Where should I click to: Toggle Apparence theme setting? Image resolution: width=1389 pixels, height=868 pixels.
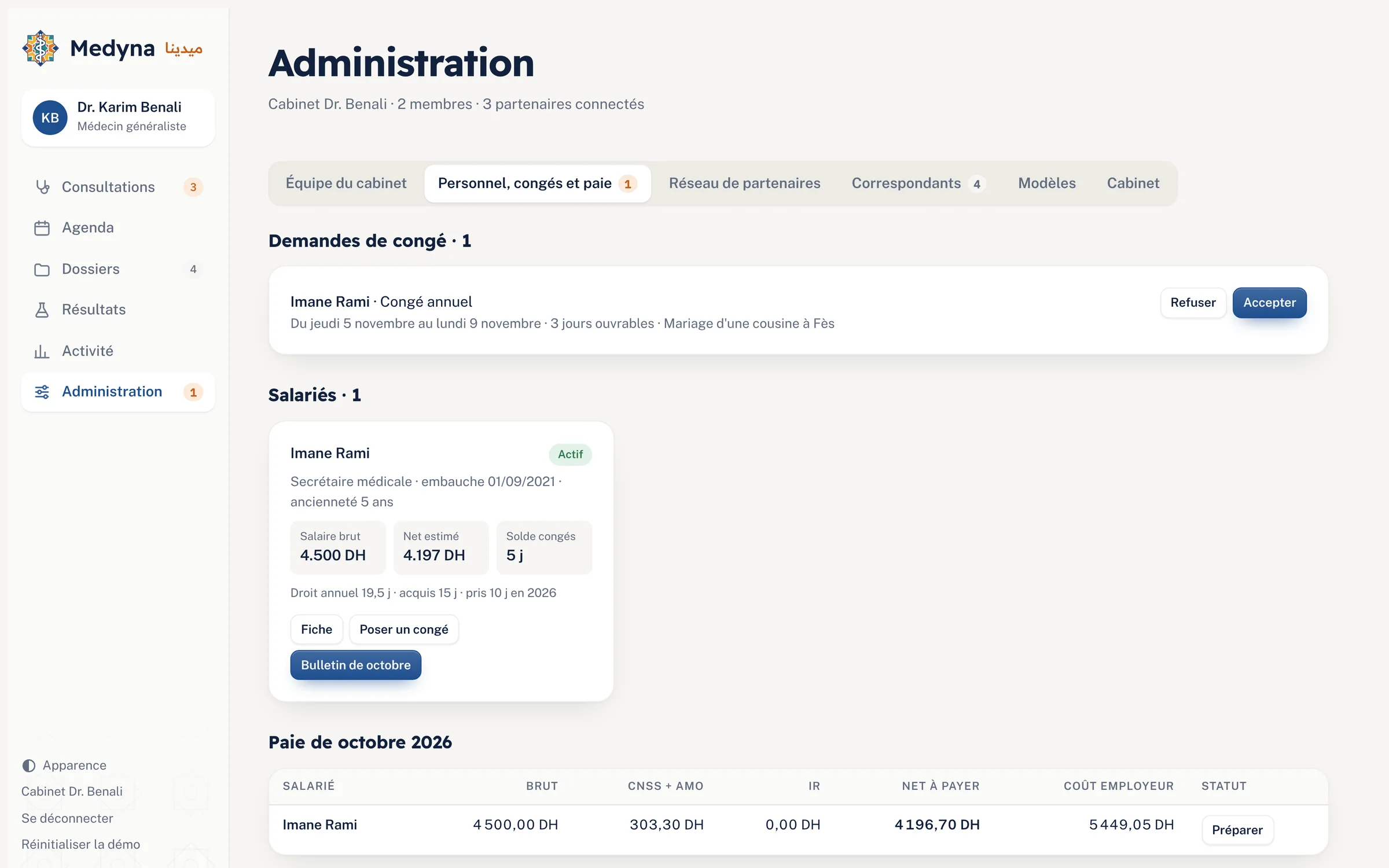point(64,766)
